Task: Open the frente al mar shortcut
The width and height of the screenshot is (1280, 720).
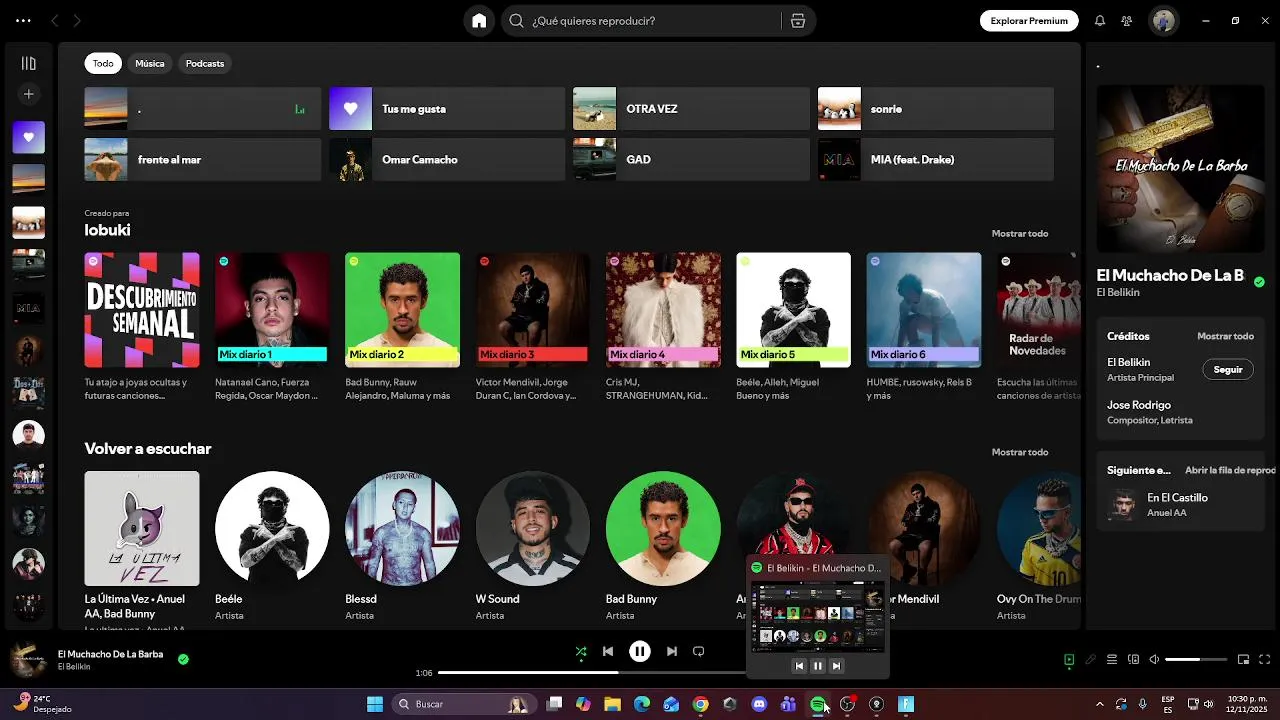Action: 203,160
